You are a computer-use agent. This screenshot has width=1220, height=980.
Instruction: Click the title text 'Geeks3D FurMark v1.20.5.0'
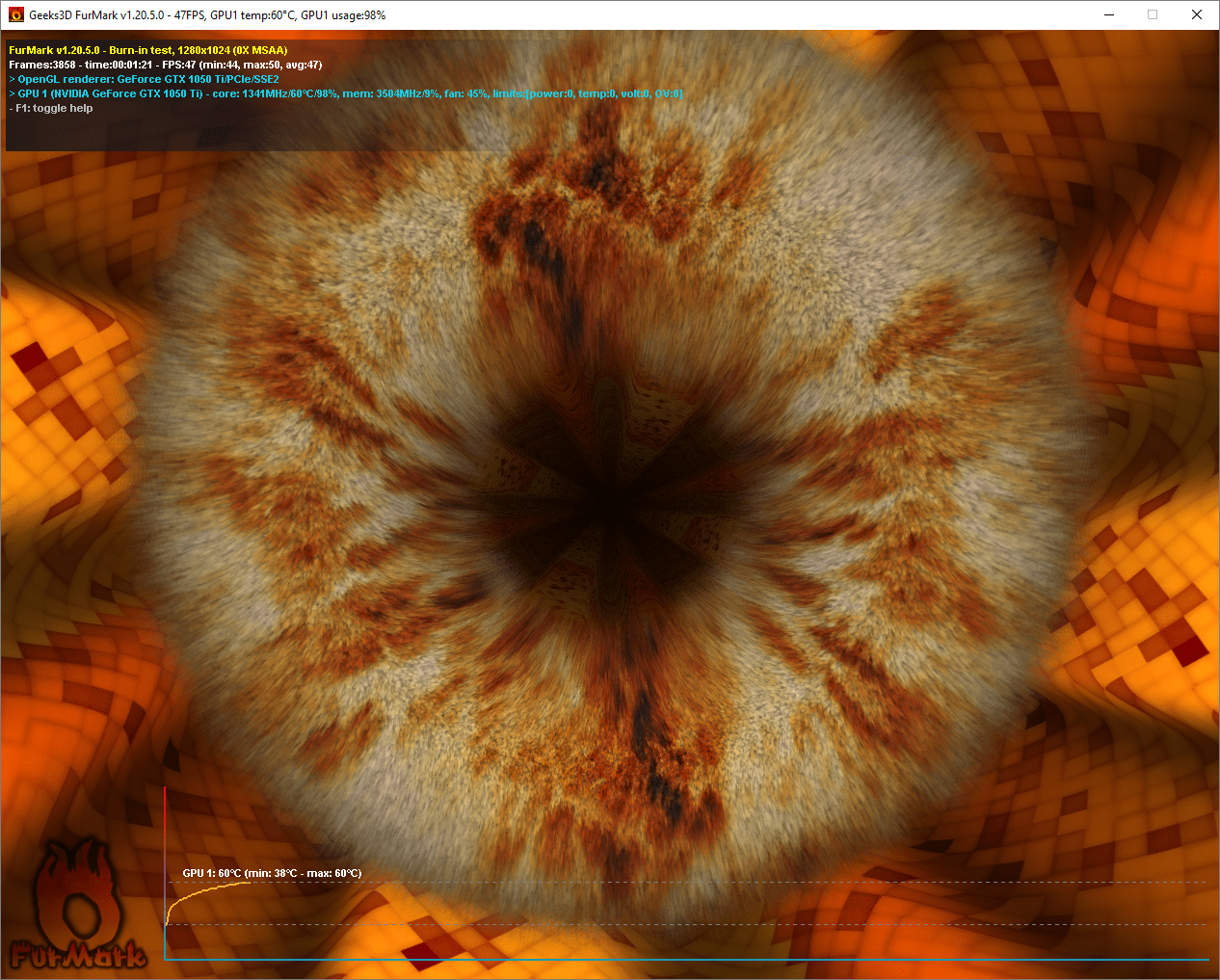96,15
